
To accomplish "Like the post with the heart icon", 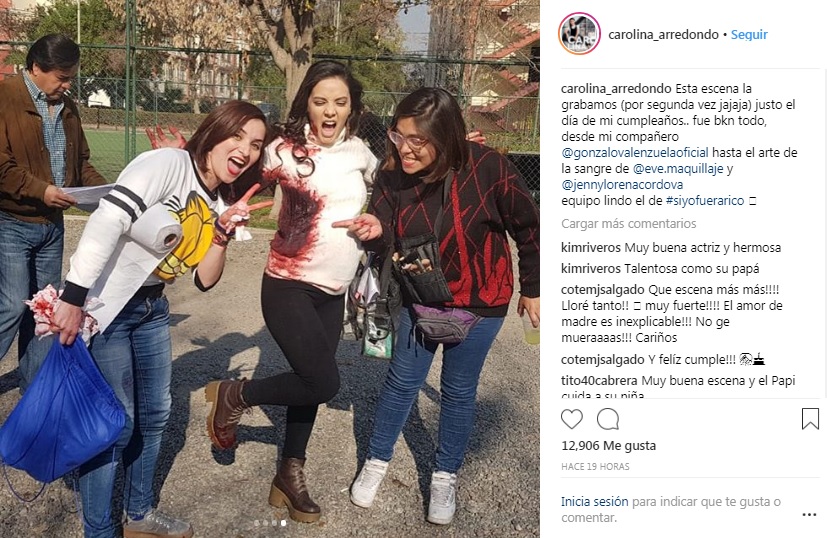I will point(572,419).
